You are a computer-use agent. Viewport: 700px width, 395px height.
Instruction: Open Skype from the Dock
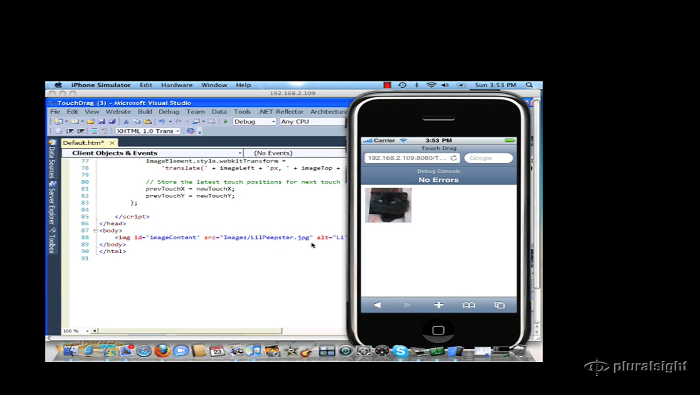pyautogui.click(x=400, y=351)
